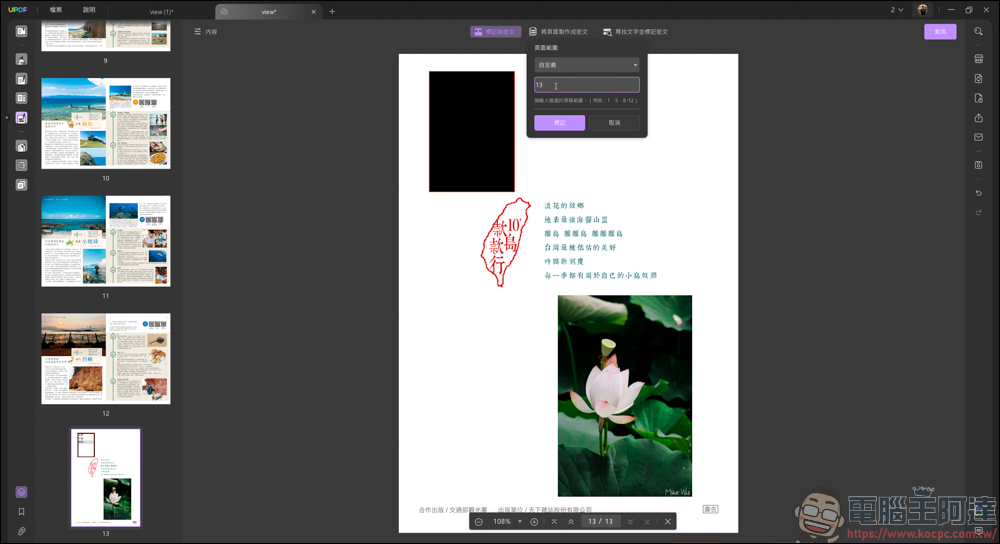This screenshot has width=1000, height=544.
Task: Open the attachment paperclip icon
Action: click(x=21, y=531)
